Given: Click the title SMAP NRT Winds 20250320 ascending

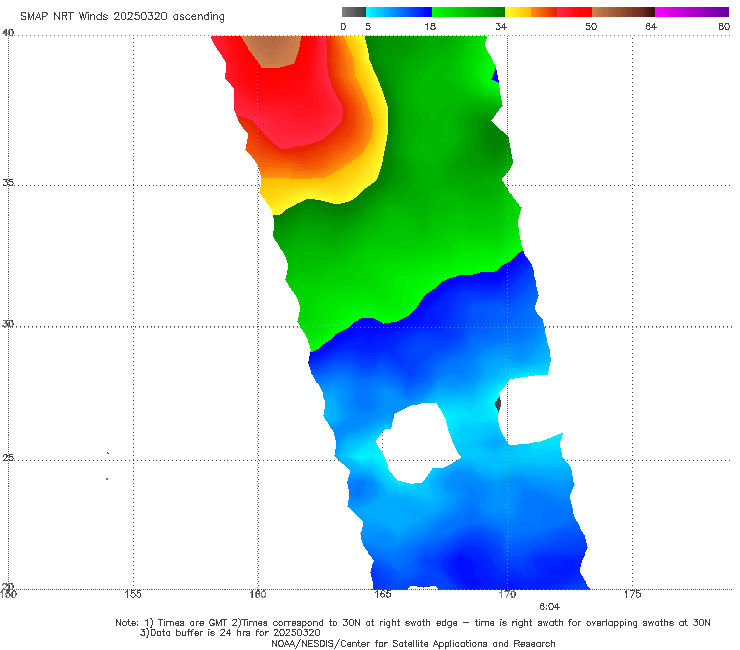Looking at the screenshot, I should coord(122,16).
